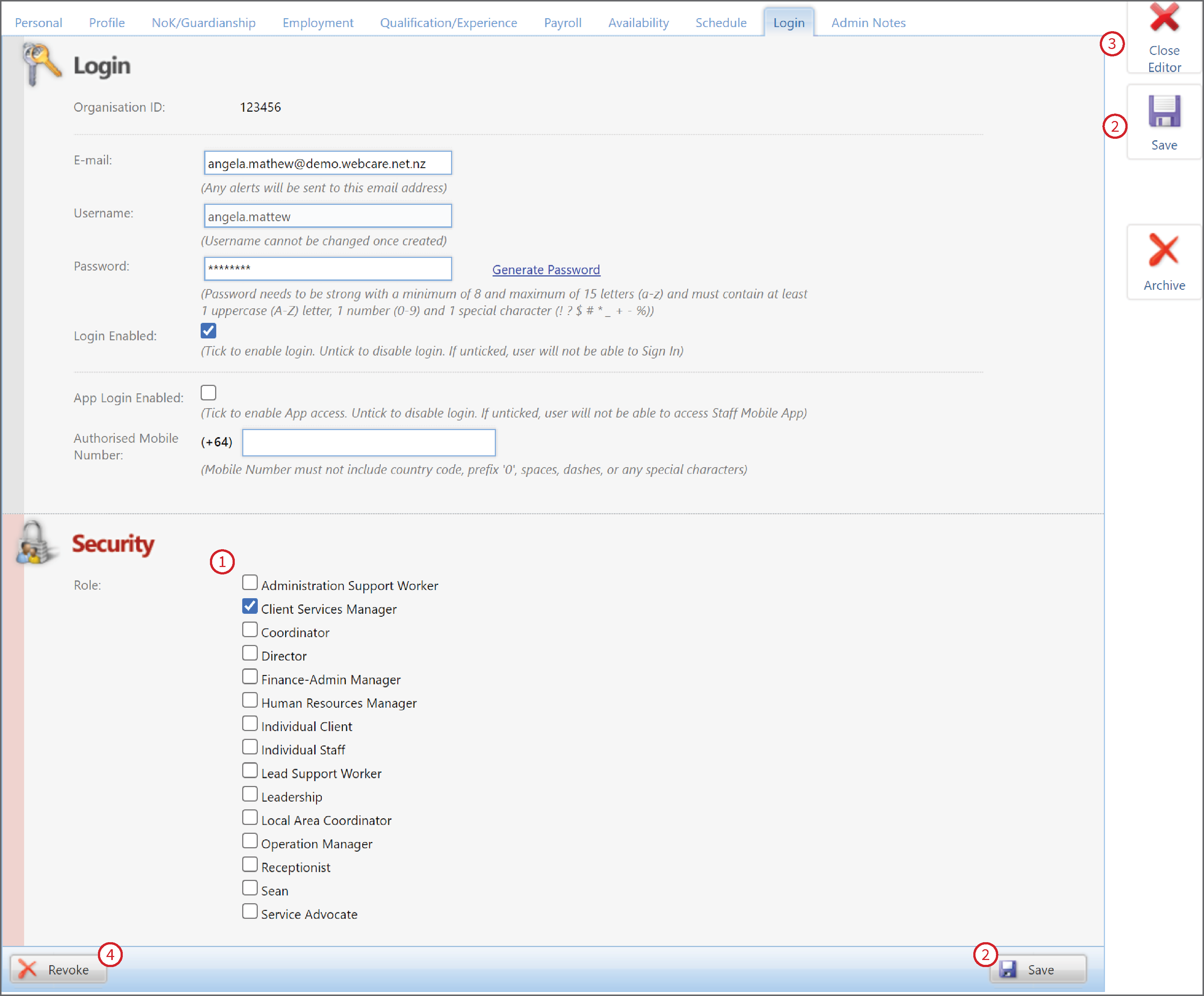Viewport: 1204px width, 996px height.
Task: Go to the Payroll tab
Action: (562, 23)
